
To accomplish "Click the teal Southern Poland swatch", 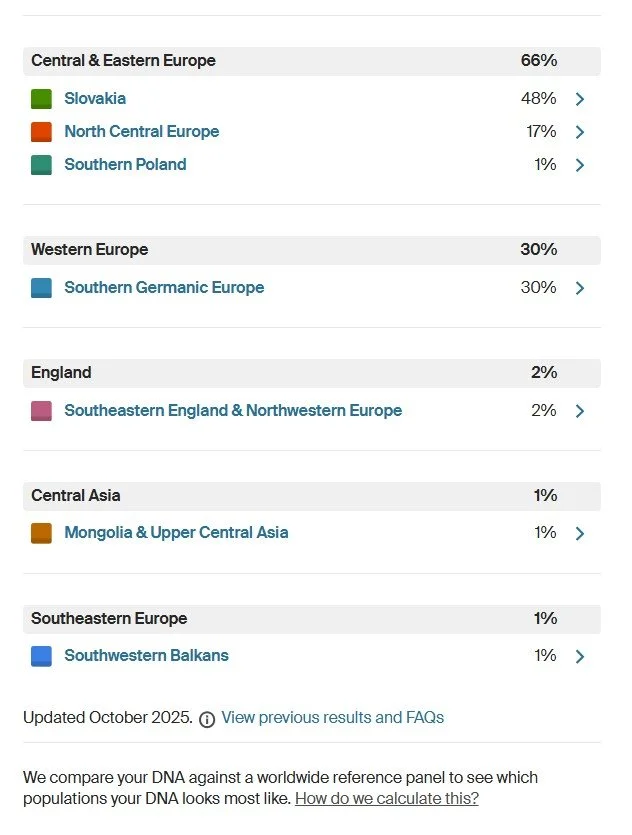I will pyautogui.click(x=42, y=165).
